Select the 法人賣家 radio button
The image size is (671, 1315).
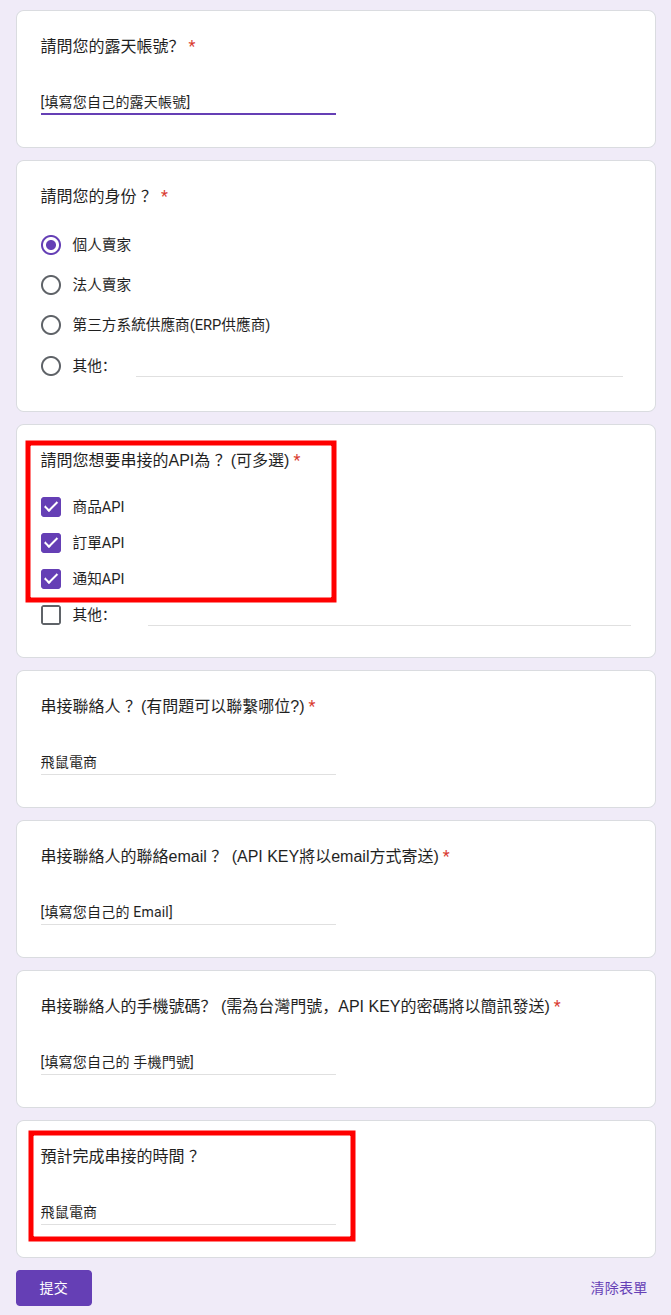coord(51,284)
